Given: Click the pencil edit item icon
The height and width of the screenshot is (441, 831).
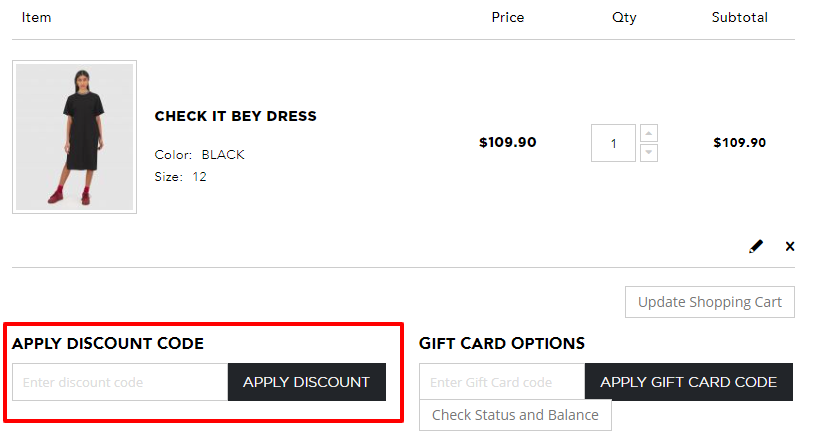Looking at the screenshot, I should click(x=756, y=246).
